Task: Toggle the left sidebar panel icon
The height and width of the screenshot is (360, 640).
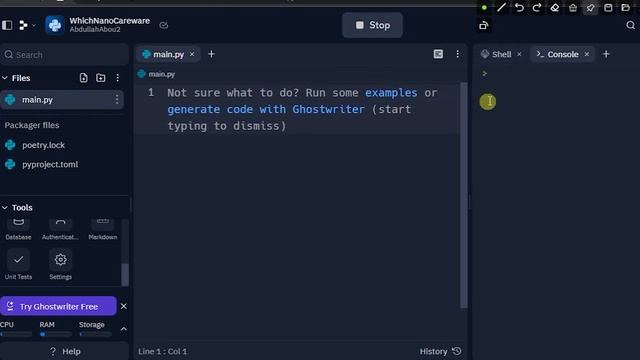Action: [x=7, y=25]
